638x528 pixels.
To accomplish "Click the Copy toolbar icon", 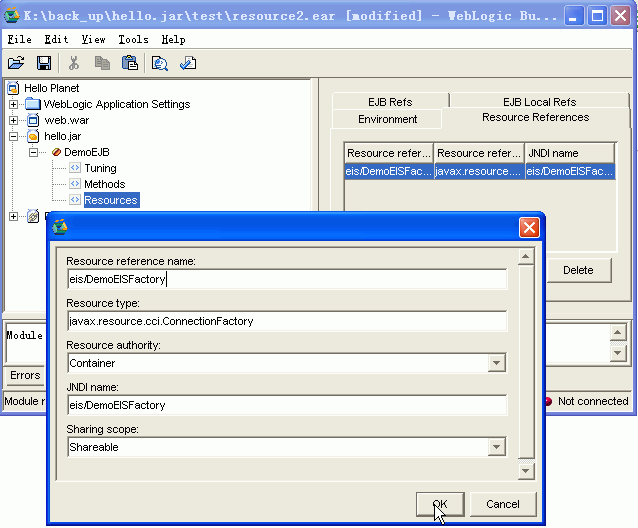I will (102, 63).
